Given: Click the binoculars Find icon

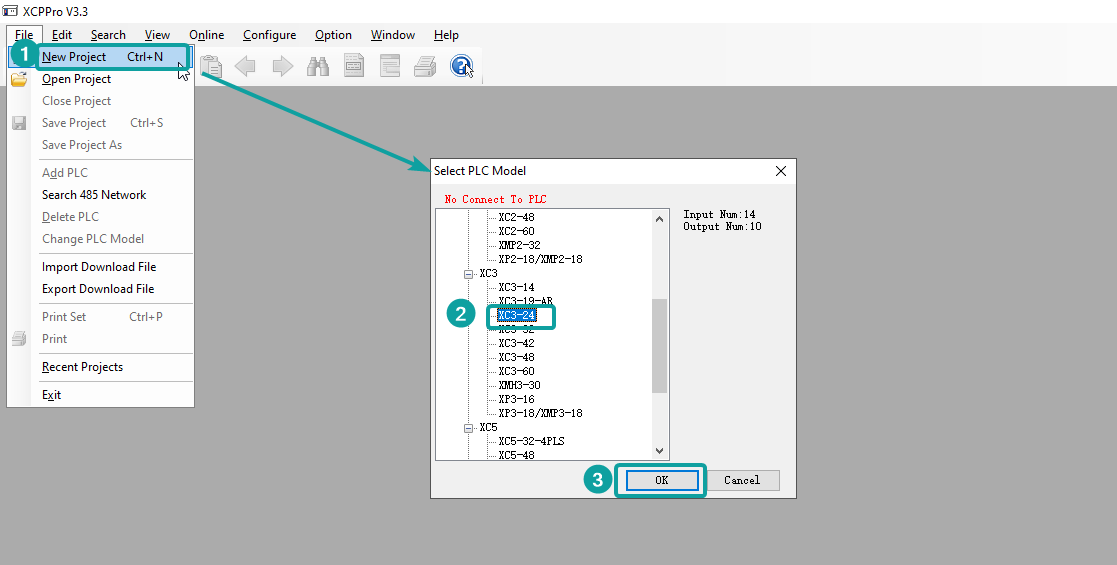Looking at the screenshot, I should click(x=318, y=67).
